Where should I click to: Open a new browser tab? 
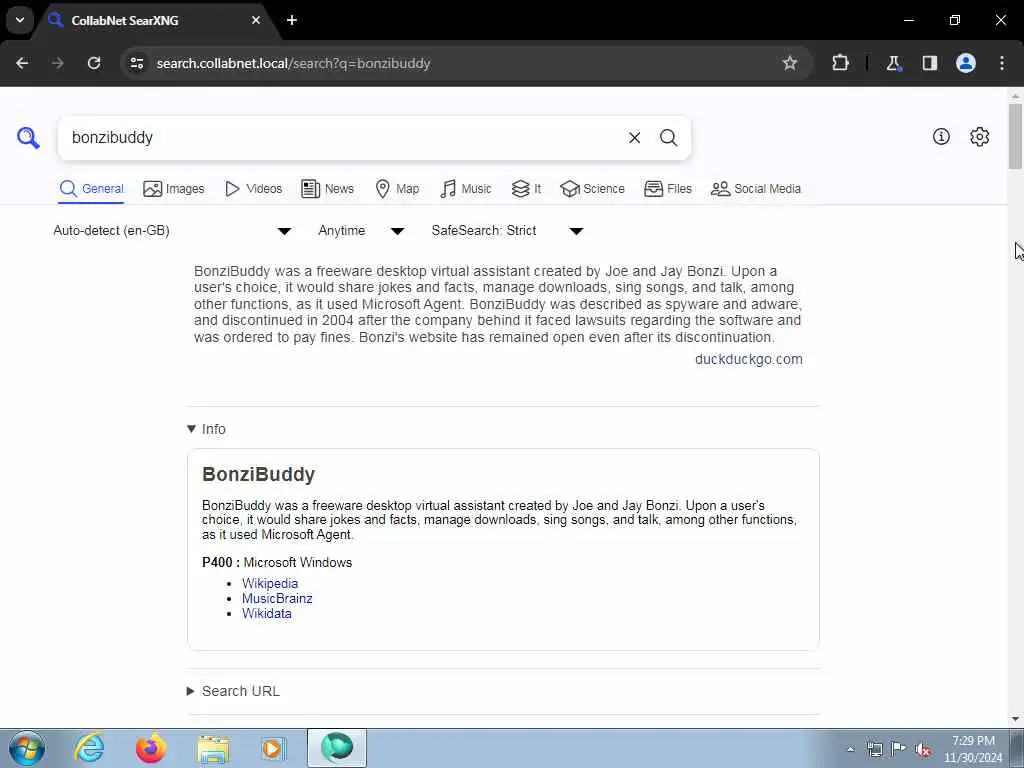click(x=292, y=20)
